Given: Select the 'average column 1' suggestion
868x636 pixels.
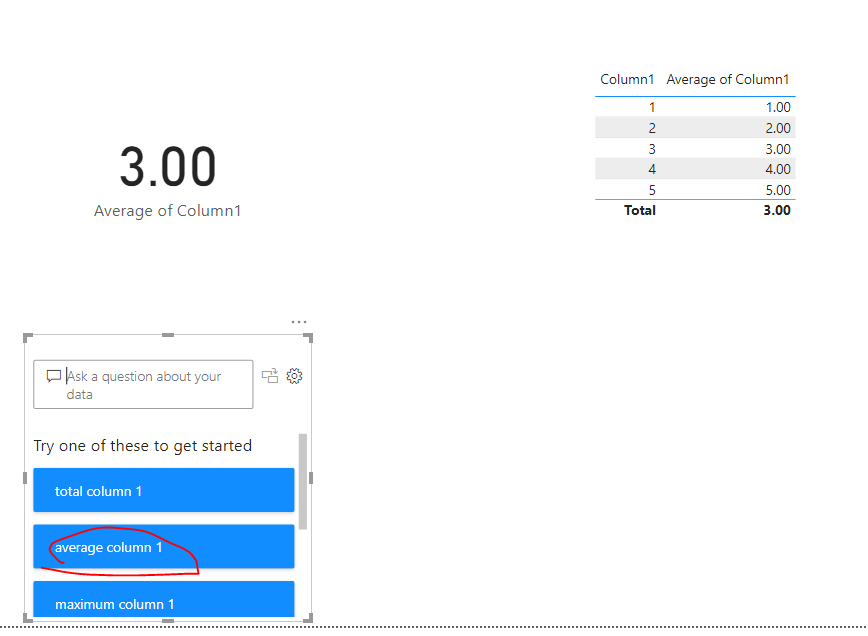Looking at the screenshot, I should click(164, 546).
